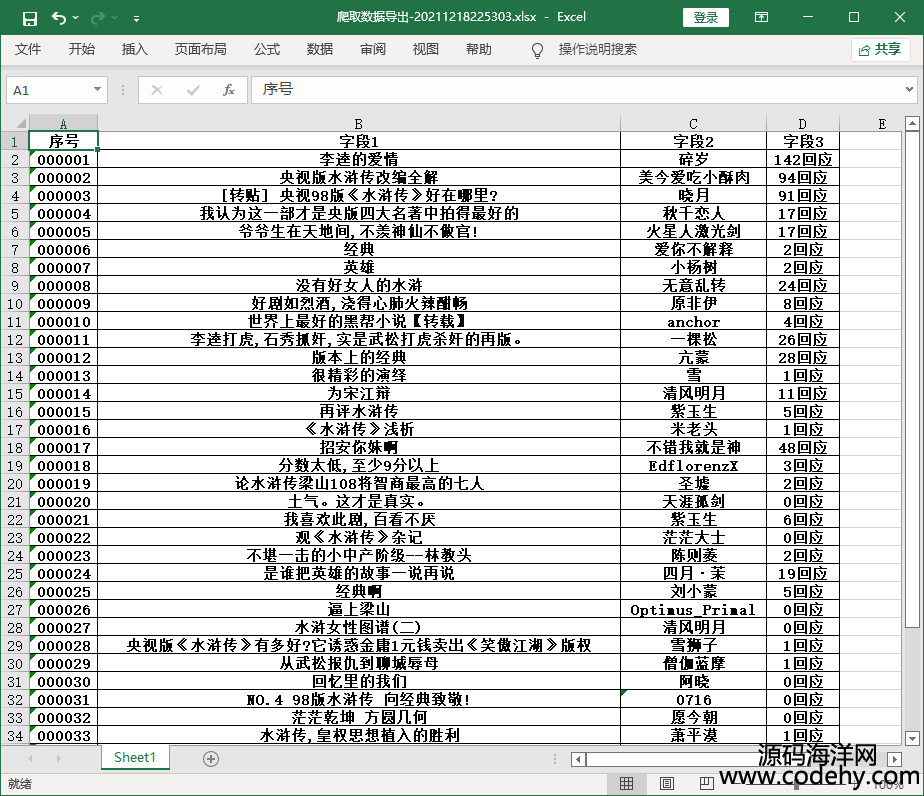Expand the formula bar chevron
The image size is (924, 796).
(909, 90)
